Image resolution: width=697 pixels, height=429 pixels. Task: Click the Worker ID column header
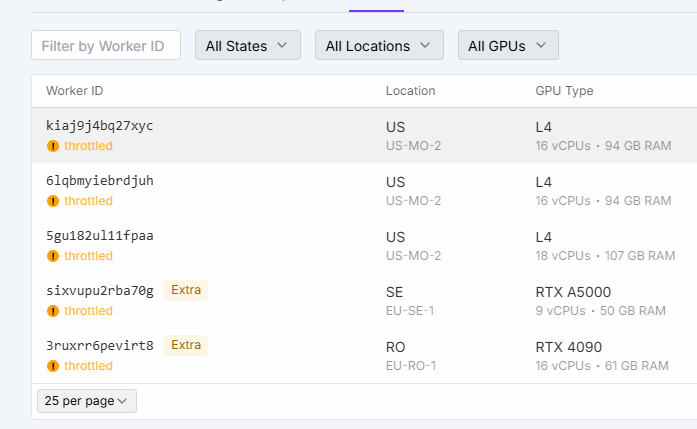75,91
